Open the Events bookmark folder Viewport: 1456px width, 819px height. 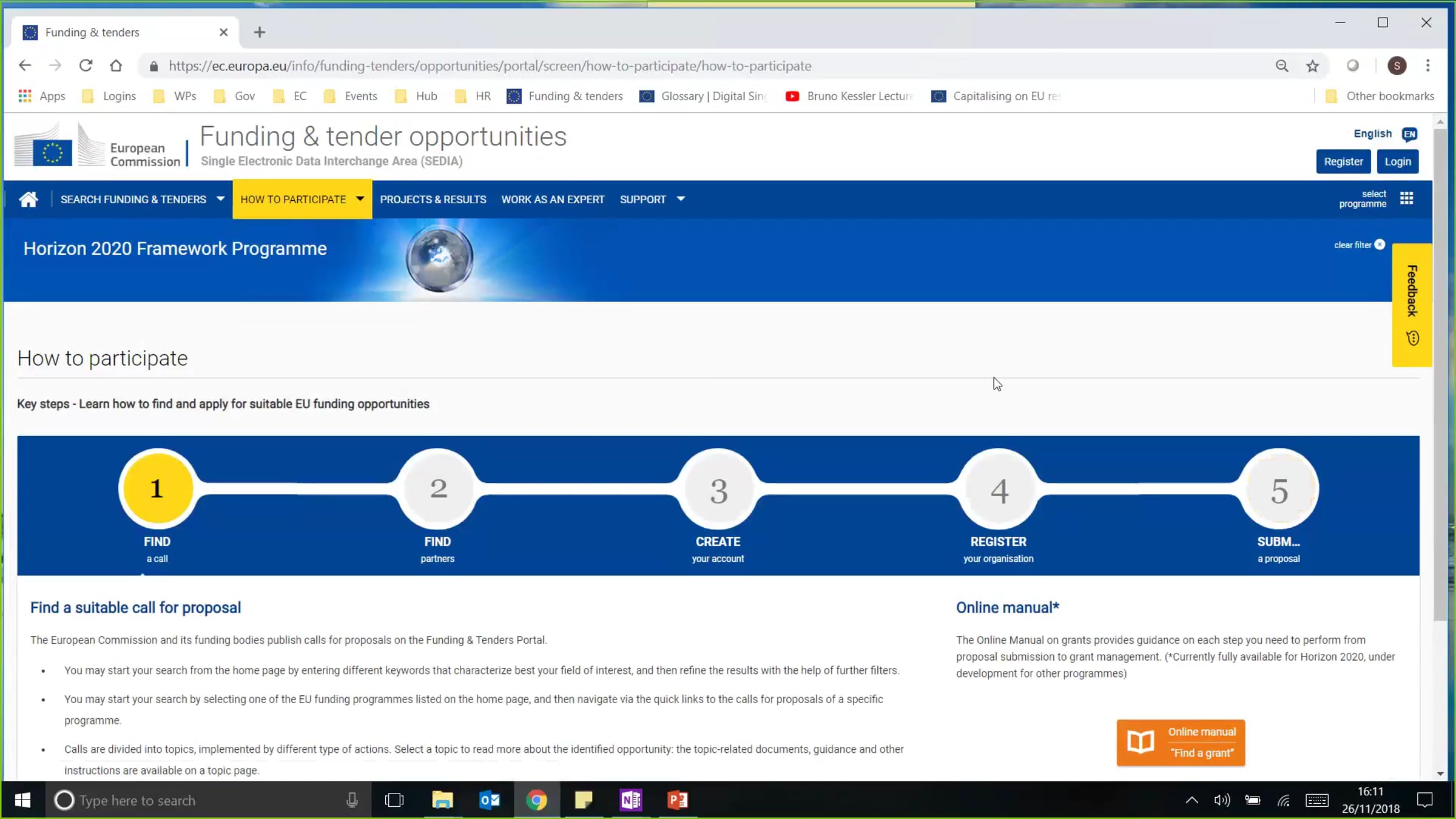click(351, 96)
